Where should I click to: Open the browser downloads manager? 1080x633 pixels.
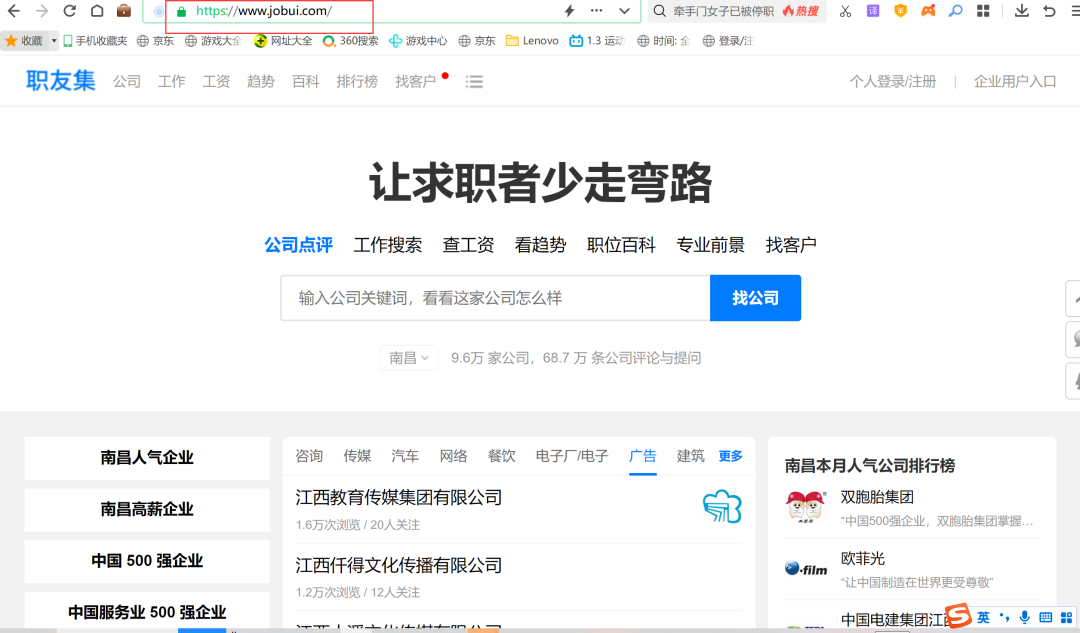click(x=1022, y=10)
